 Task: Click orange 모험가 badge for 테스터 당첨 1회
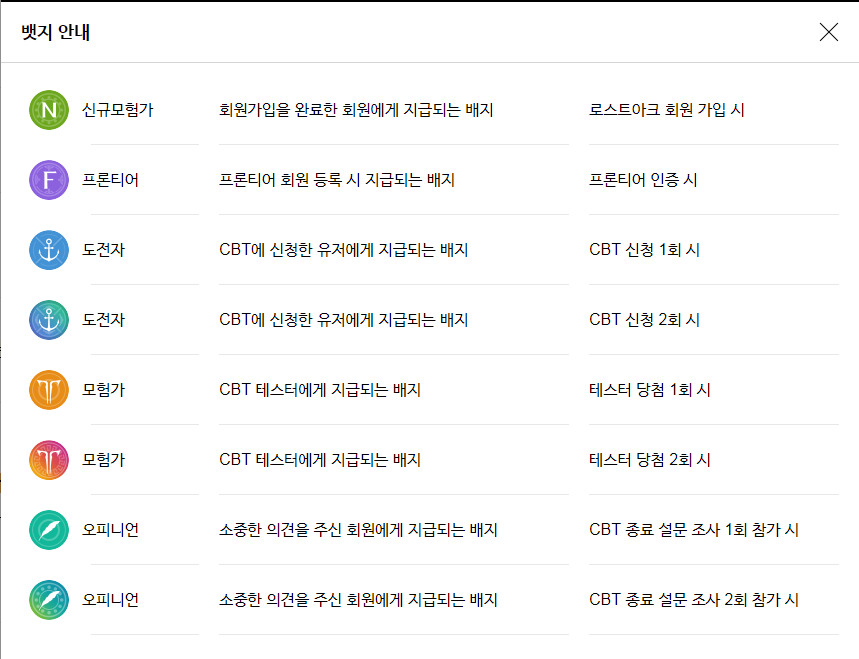[49, 390]
